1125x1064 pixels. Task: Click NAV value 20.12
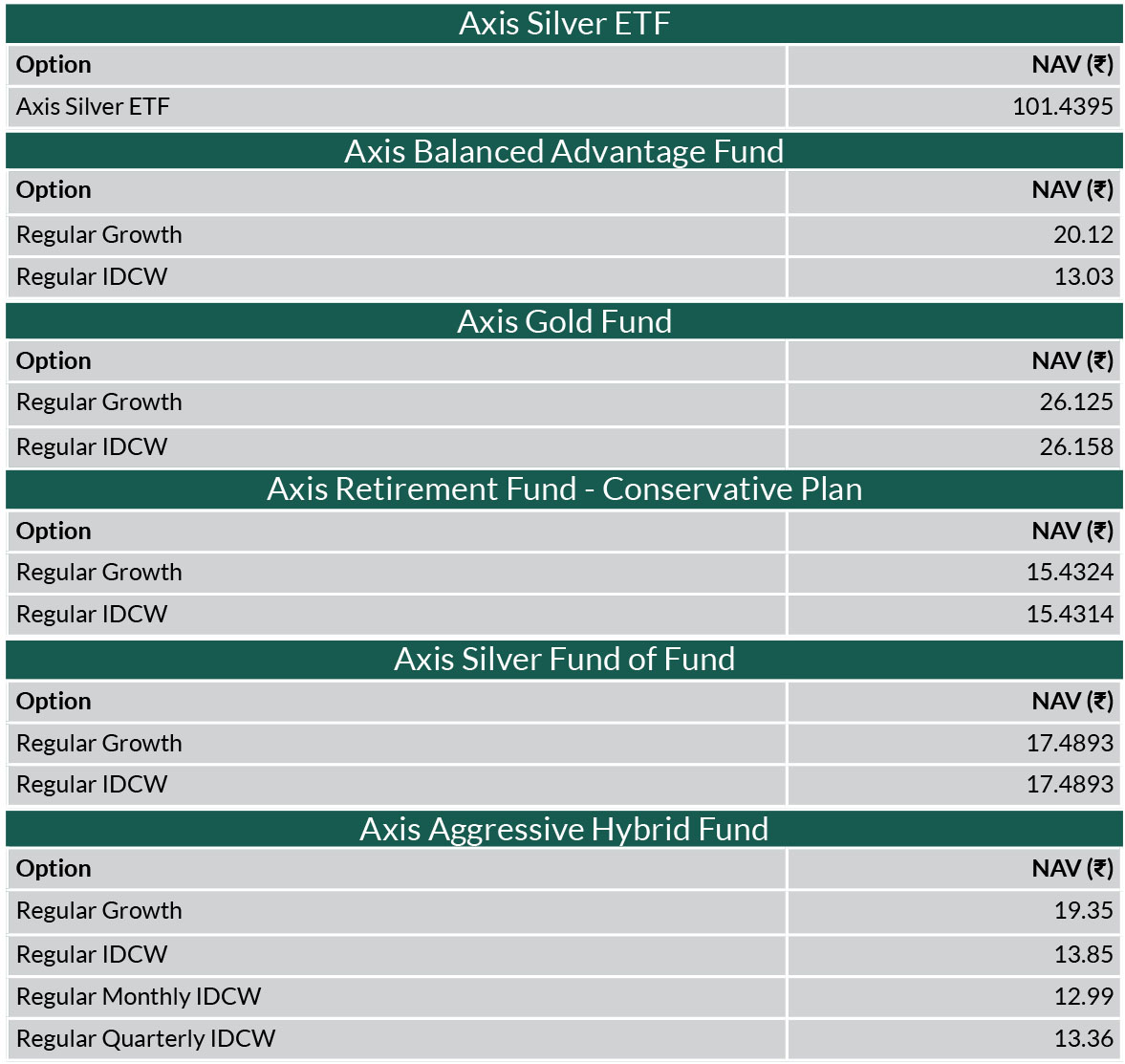click(1083, 234)
